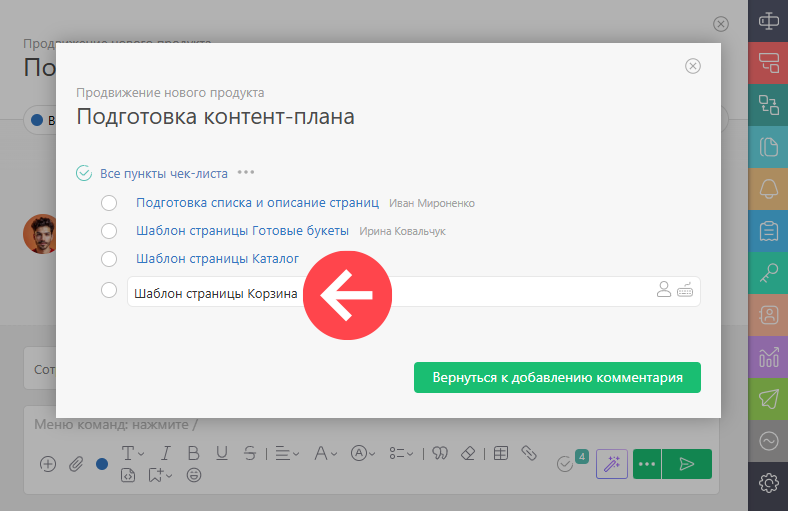Viewport: 788px width, 511px height.
Task: Click the paperclip attach file icon
Action: tap(76, 464)
